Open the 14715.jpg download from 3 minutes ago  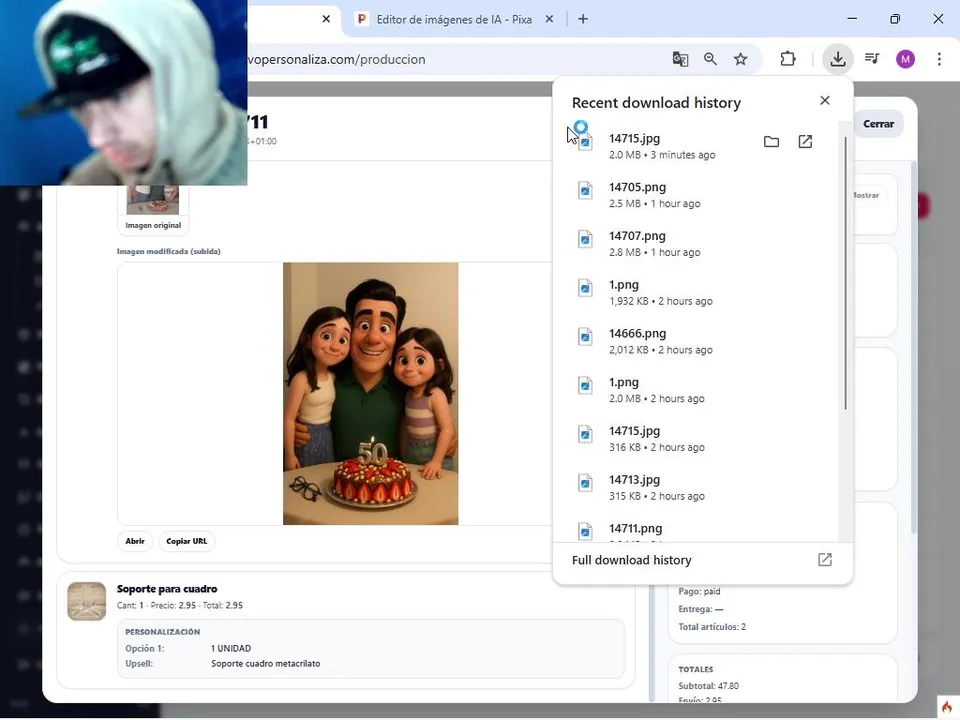tap(696, 146)
